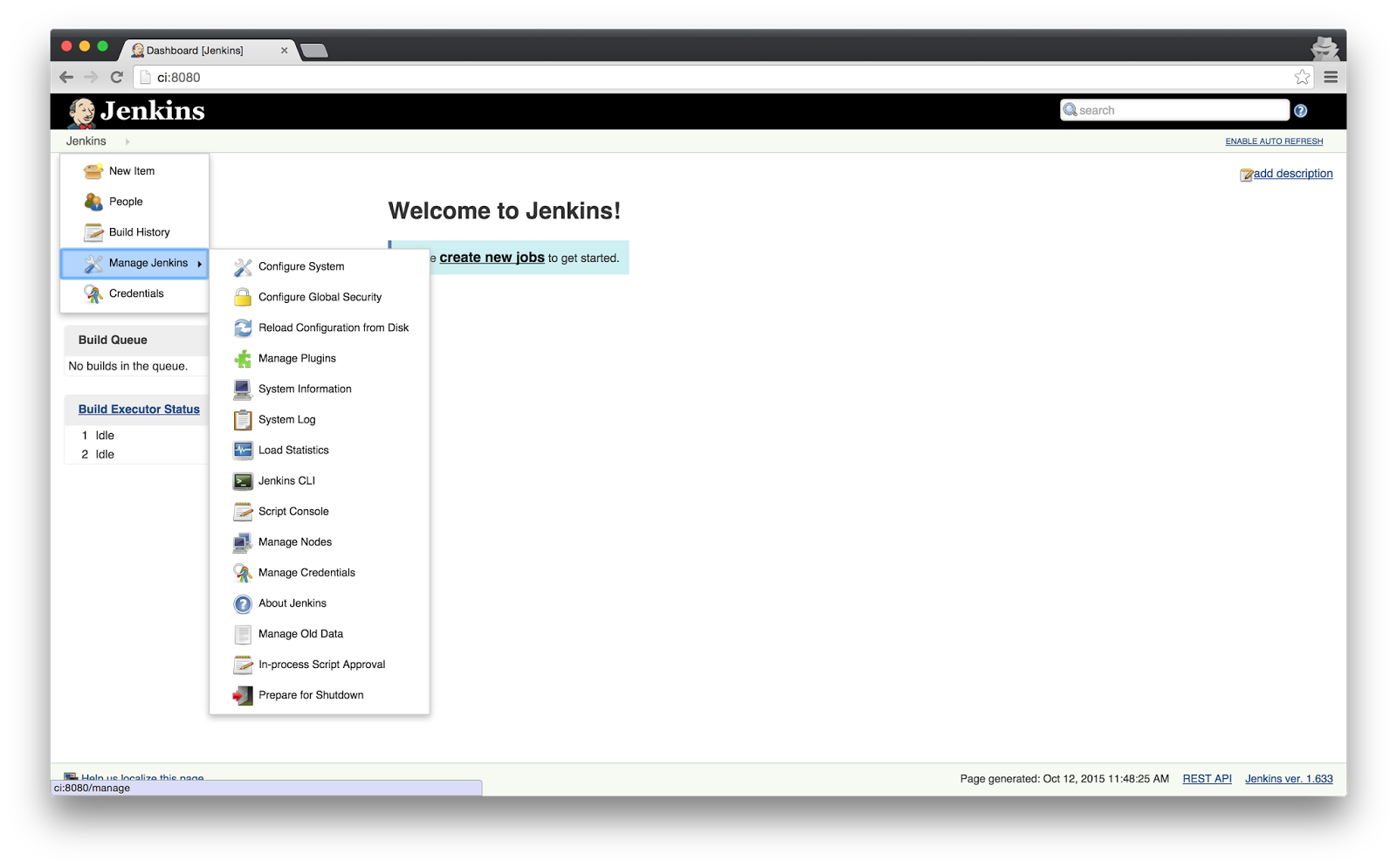Click the Configure System wrench icon
Screen dimensions: 1397x868
coord(243,267)
